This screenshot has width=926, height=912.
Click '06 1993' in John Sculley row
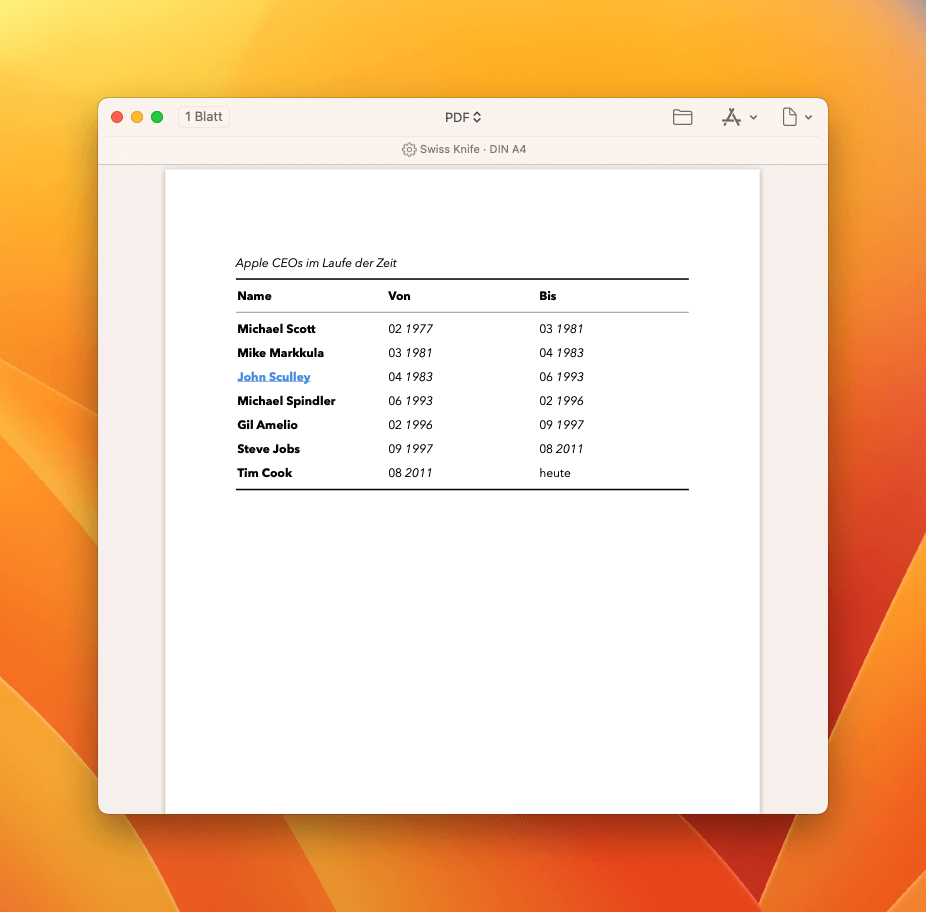coord(561,377)
